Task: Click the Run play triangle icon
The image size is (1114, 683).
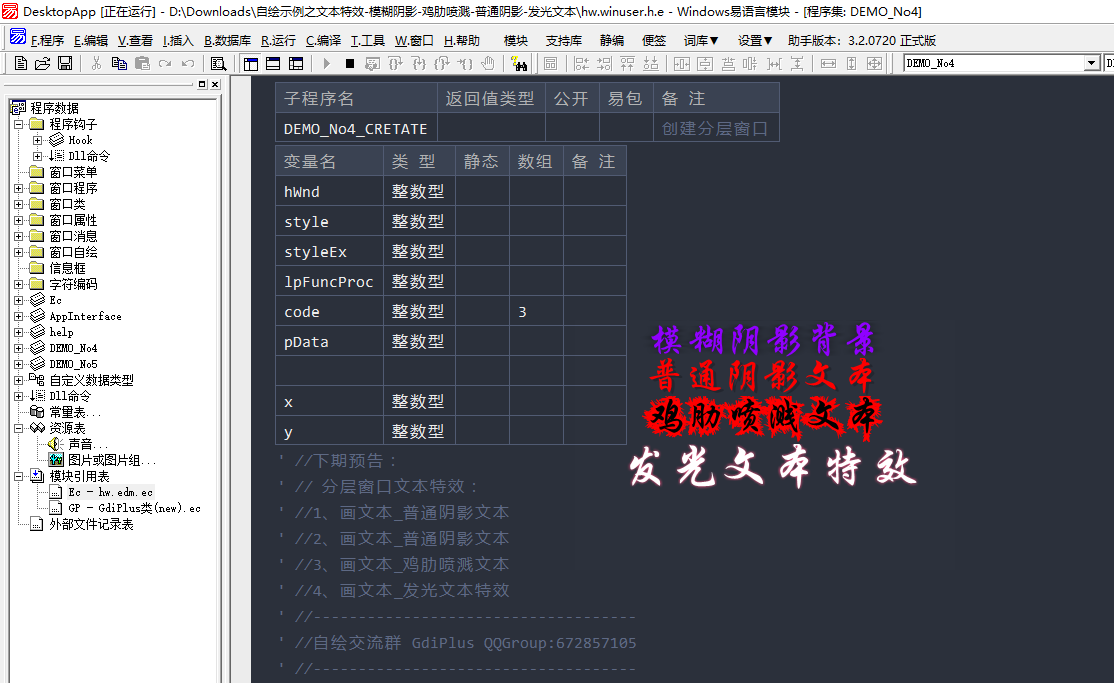Action: click(327, 63)
